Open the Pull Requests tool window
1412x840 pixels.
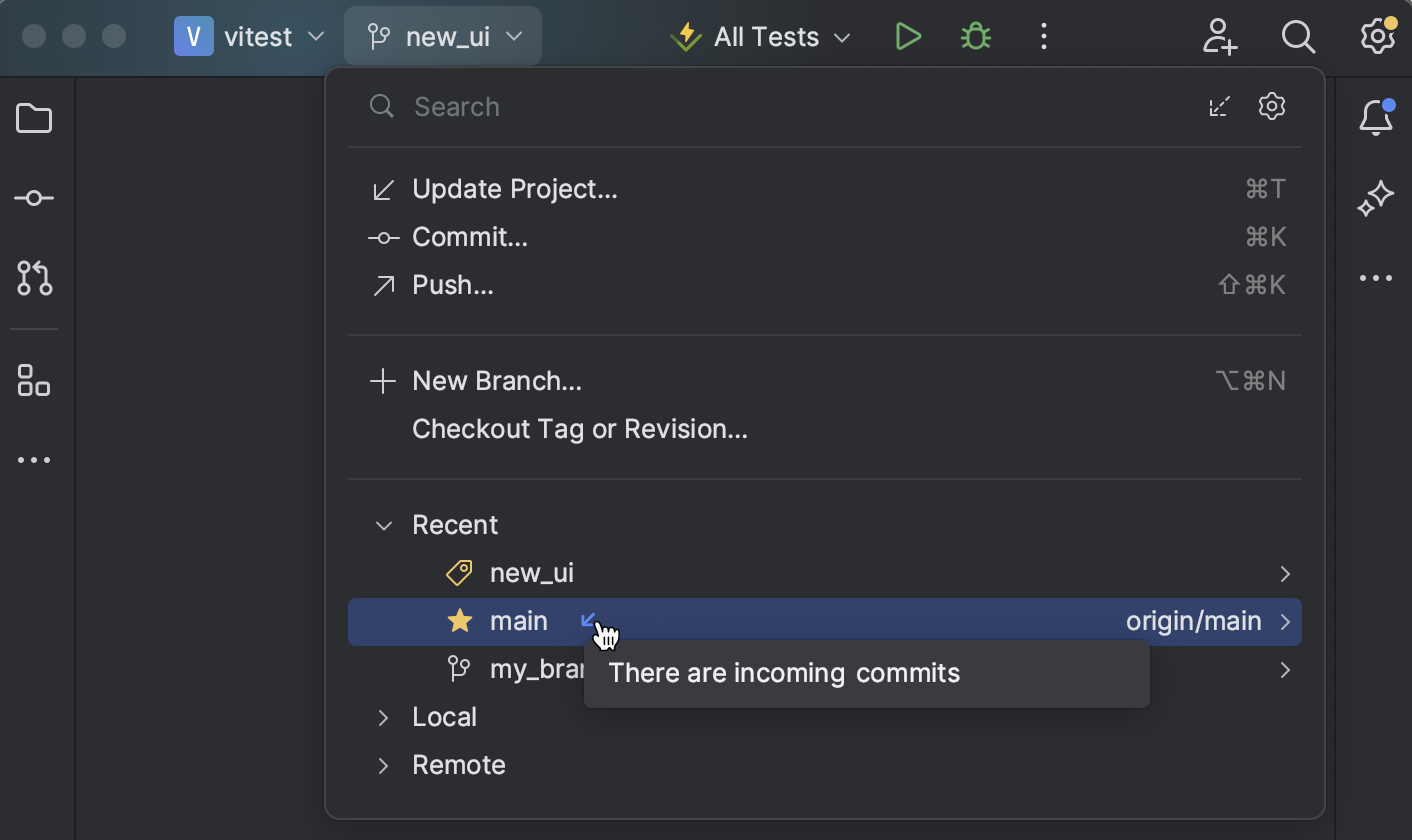coord(33,279)
